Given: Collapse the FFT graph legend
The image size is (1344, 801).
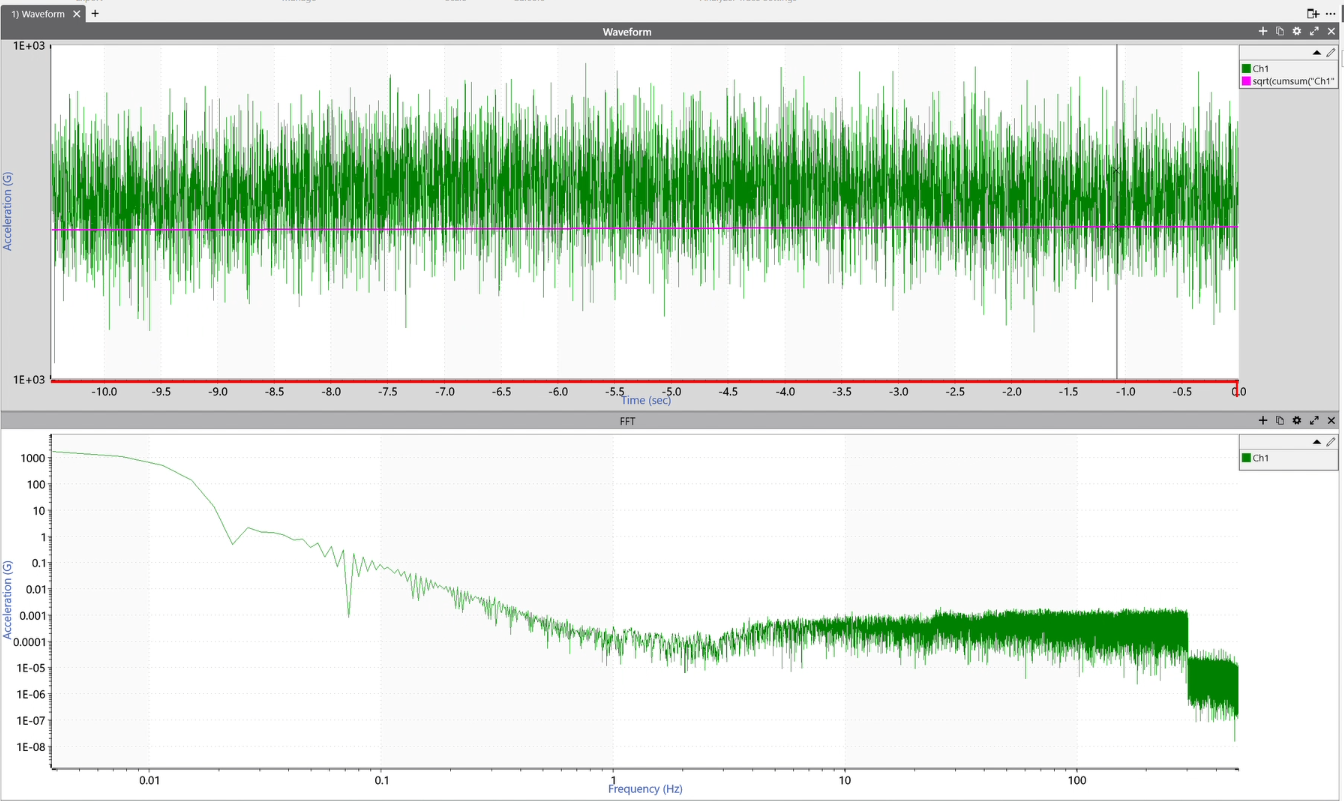Looking at the screenshot, I should click(x=1317, y=442).
